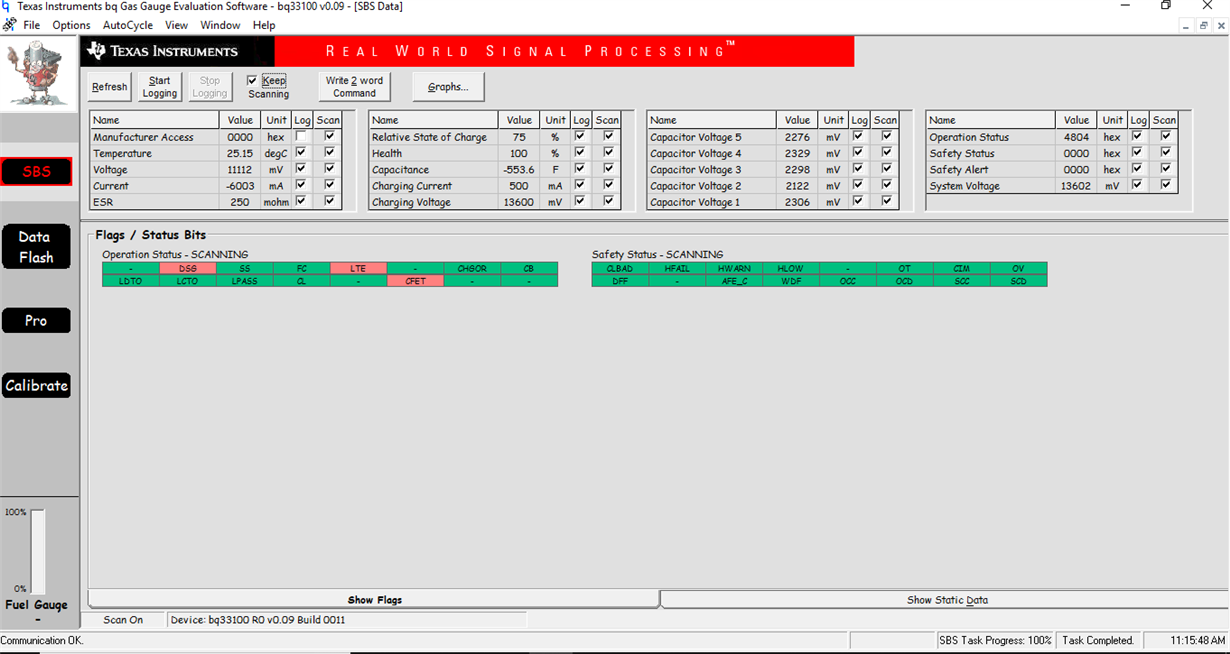Switch to the Show Static Data tab

(946, 600)
